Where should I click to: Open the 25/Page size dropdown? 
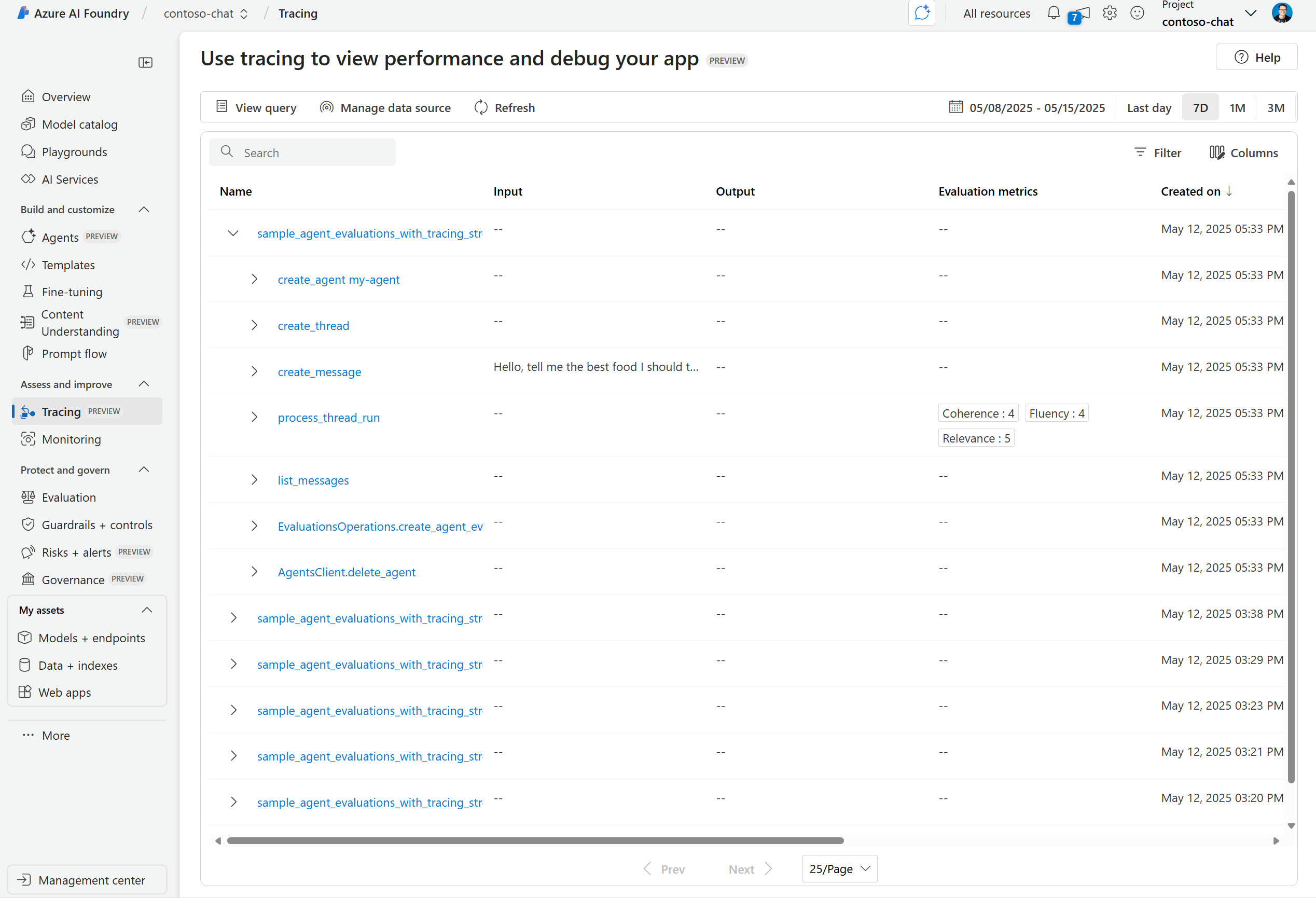click(x=839, y=868)
